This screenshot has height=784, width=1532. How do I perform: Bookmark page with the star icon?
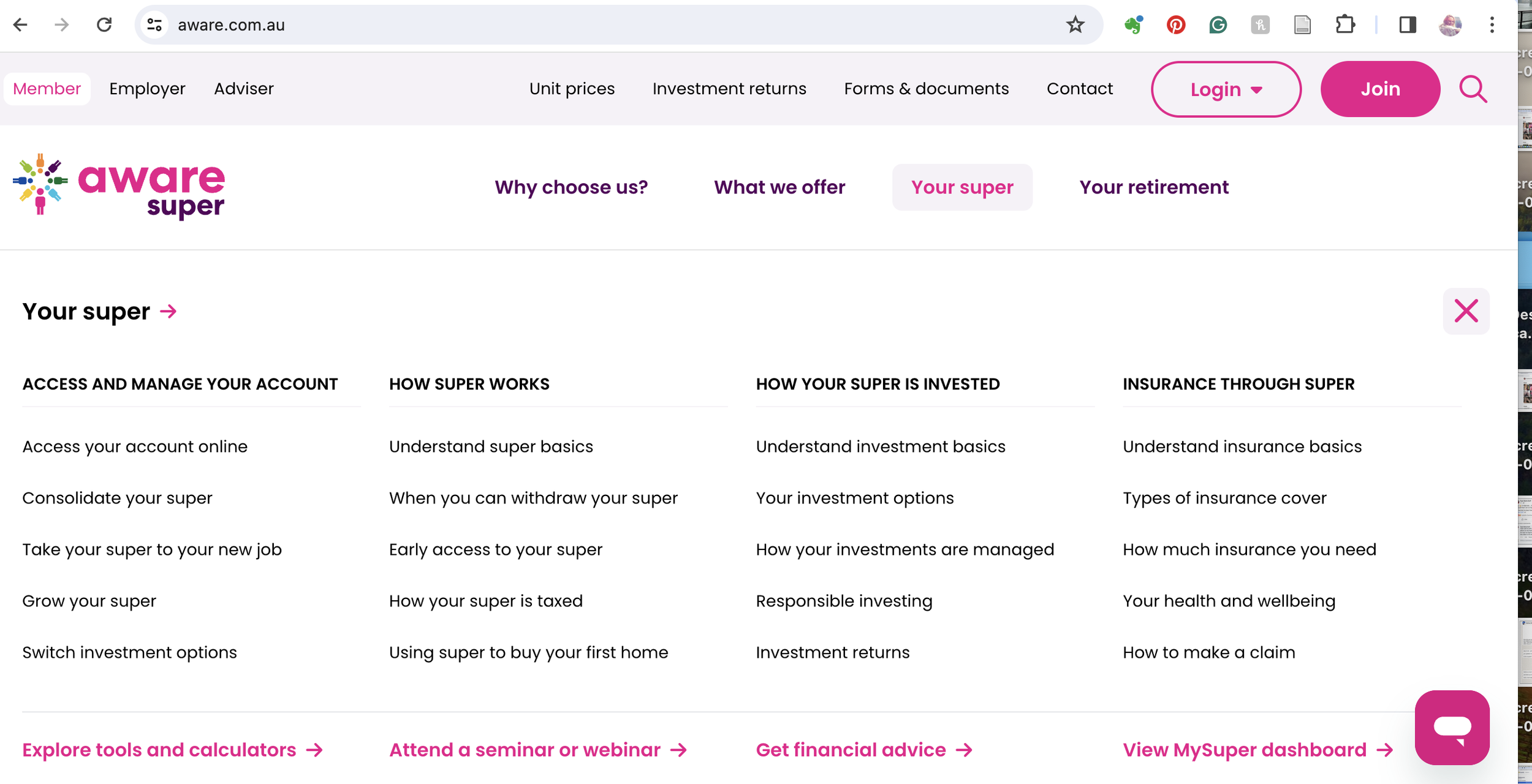(1075, 25)
